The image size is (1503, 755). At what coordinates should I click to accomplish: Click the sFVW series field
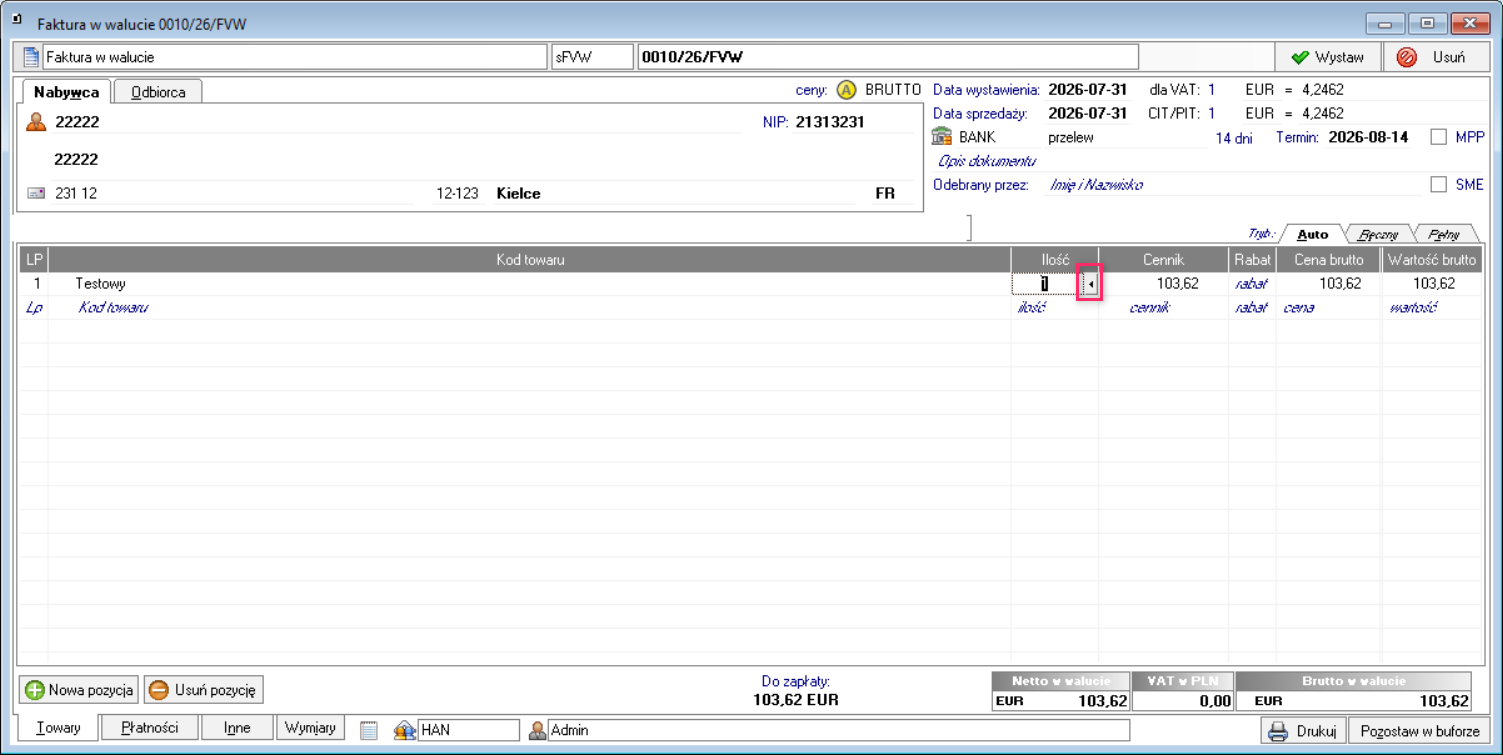[x=592, y=57]
